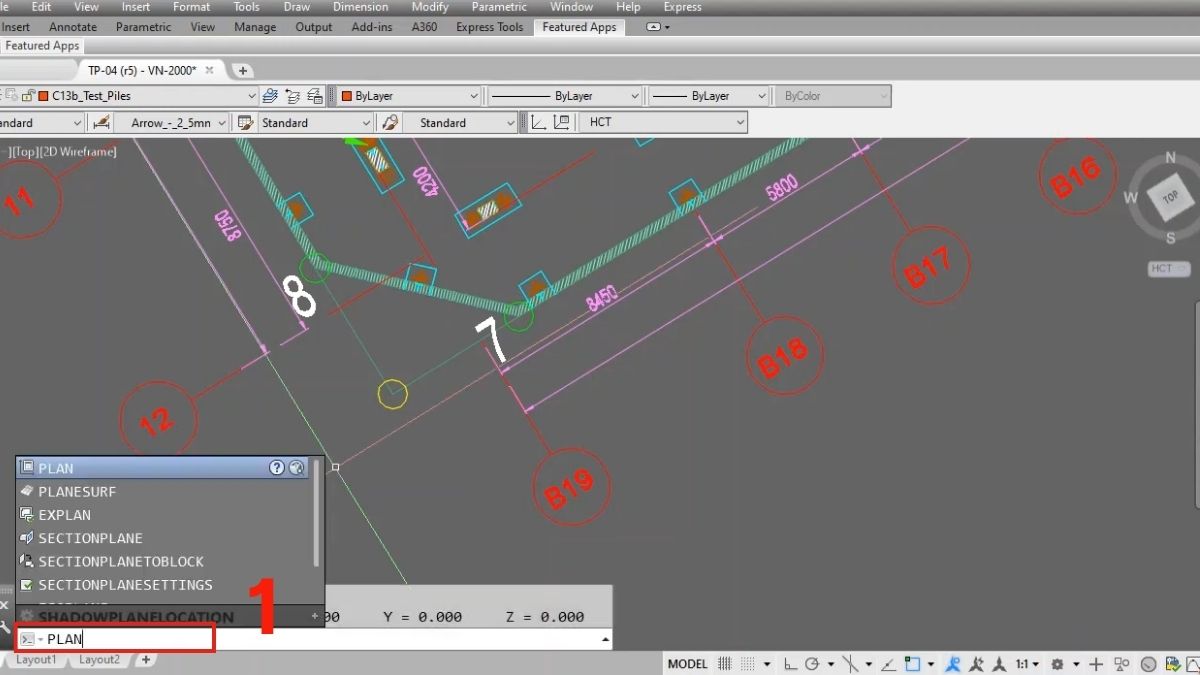Click the command line customize wrench icon
Image resolution: width=1200 pixels, height=675 pixels.
click(x=6, y=628)
